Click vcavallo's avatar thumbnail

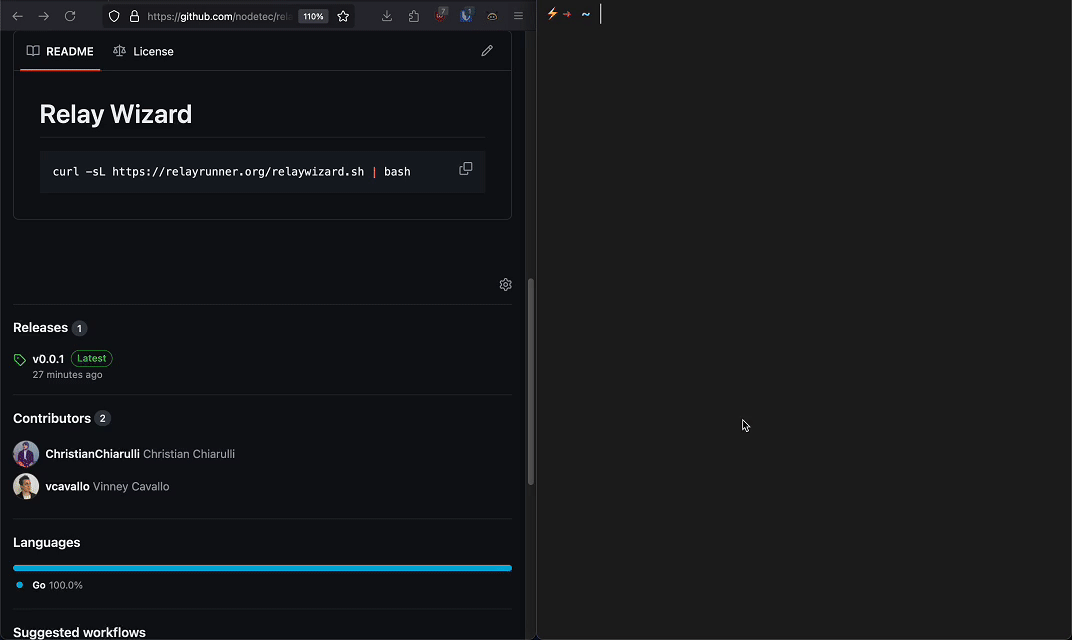[x=26, y=486]
